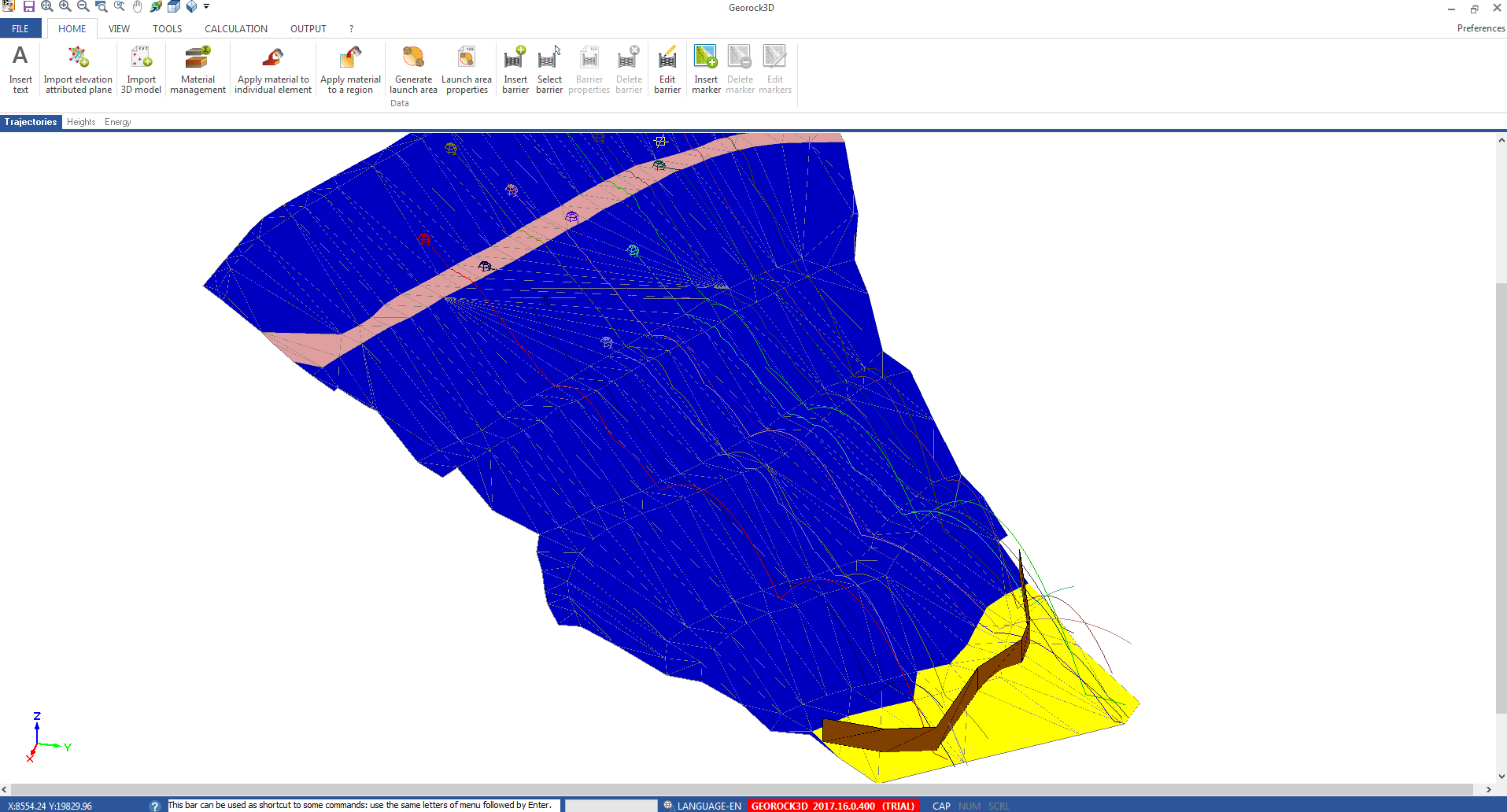Open Material management
Image resolution: width=1507 pixels, height=812 pixels.
(x=198, y=69)
